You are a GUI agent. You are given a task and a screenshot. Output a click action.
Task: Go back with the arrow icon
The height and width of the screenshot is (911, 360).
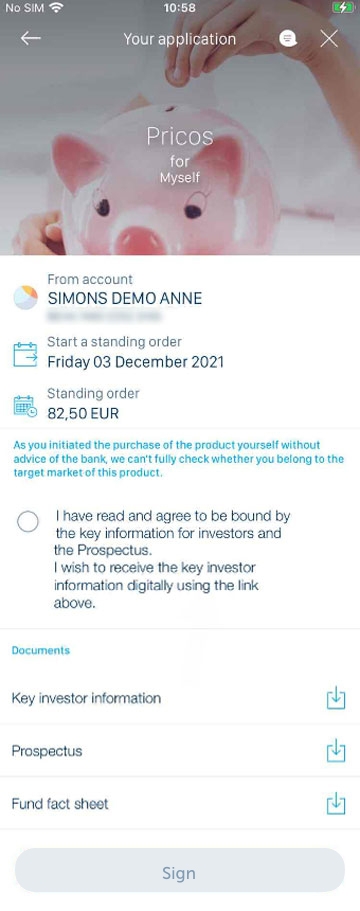click(x=31, y=39)
